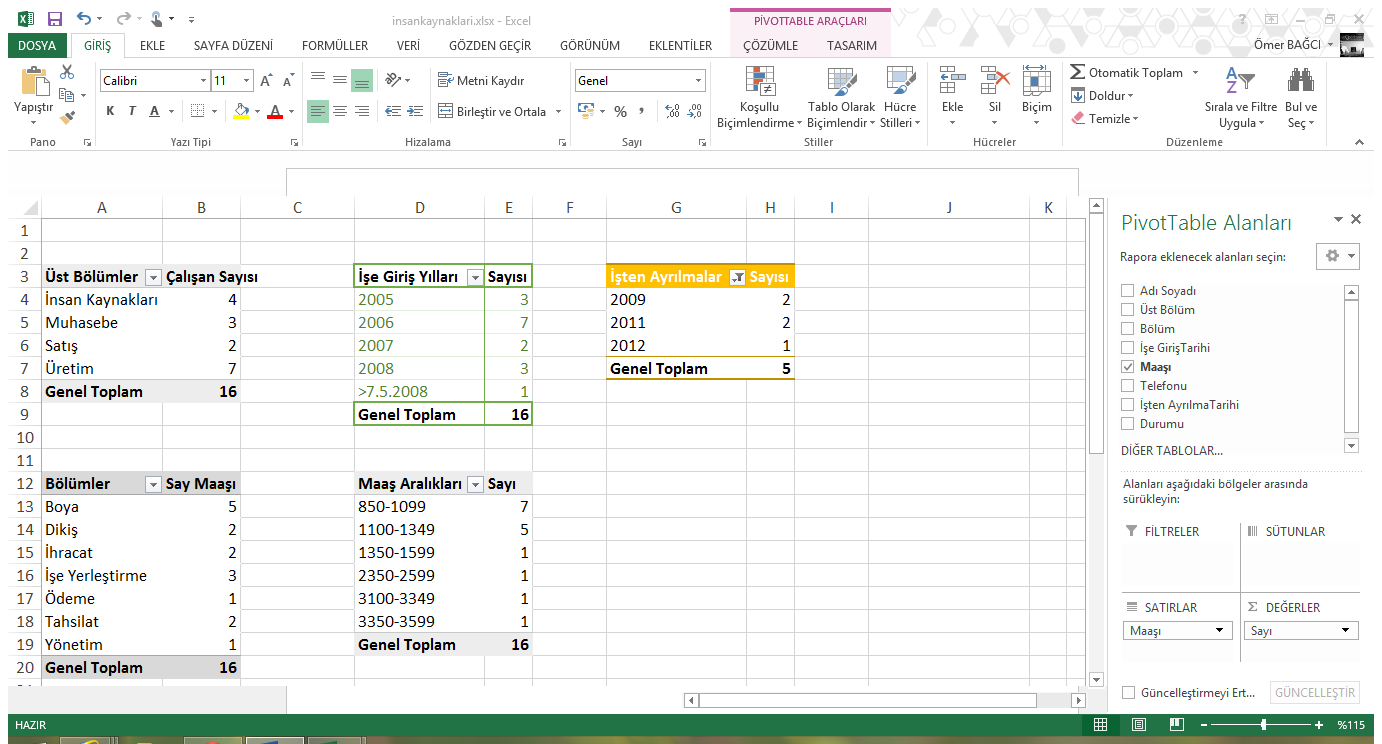The width and height of the screenshot is (1382, 744).
Task: Expand the Üst Bölümler filter dropdown
Action: (x=153, y=277)
